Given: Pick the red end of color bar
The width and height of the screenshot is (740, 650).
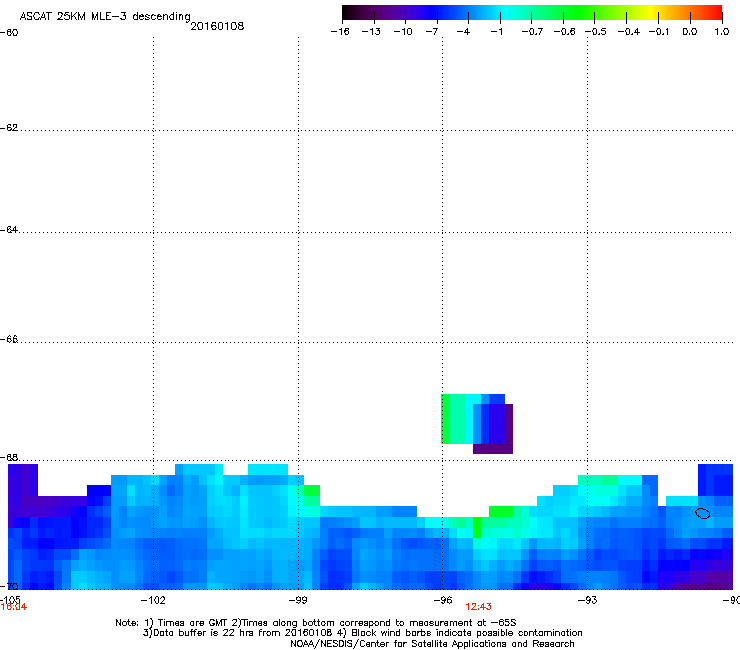Looking at the screenshot, I should pyautogui.click(x=713, y=13).
